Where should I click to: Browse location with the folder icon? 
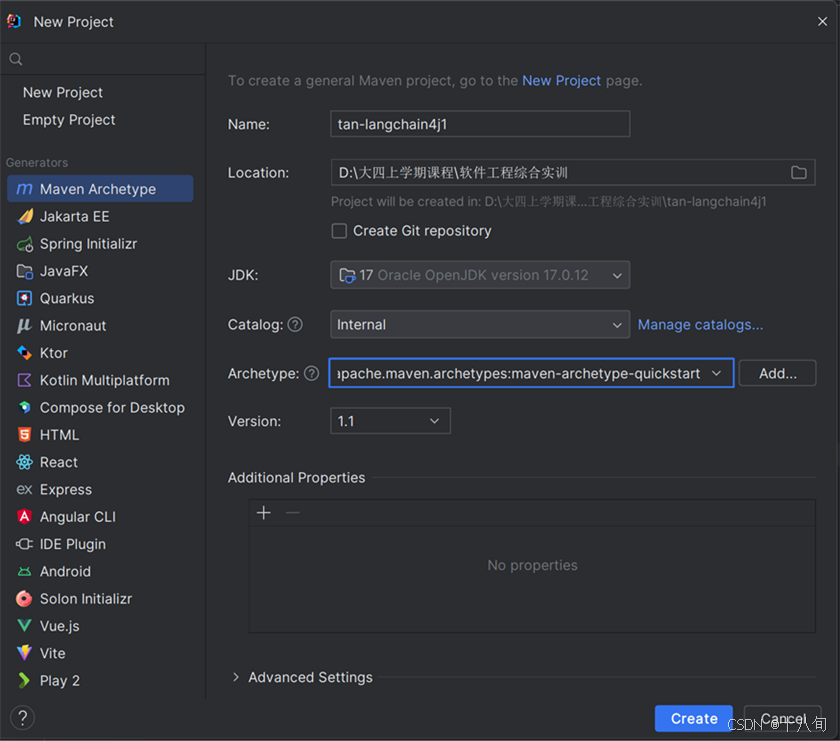pyautogui.click(x=799, y=173)
